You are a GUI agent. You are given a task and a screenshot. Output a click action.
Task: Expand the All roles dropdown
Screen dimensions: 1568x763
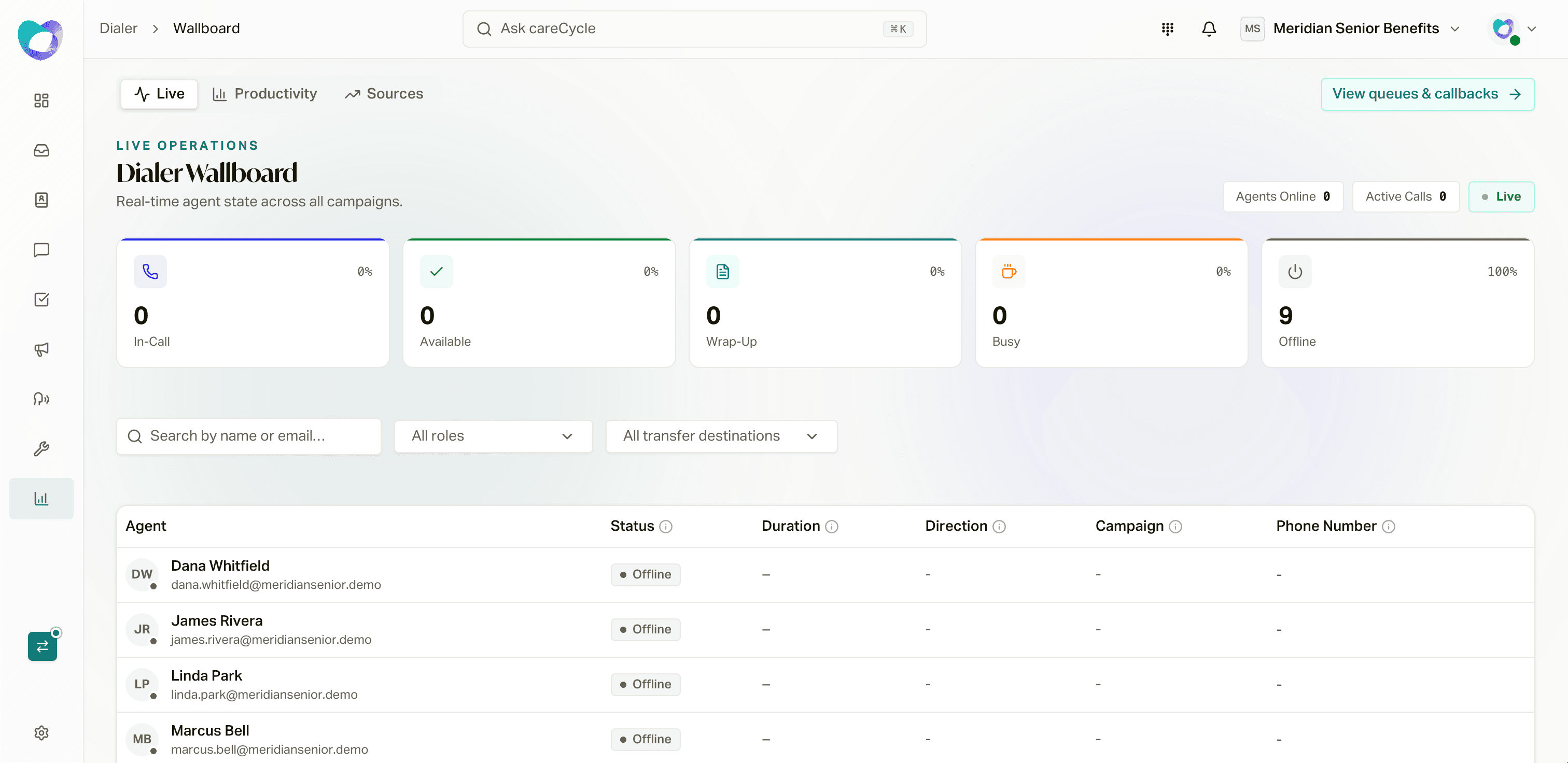(493, 436)
